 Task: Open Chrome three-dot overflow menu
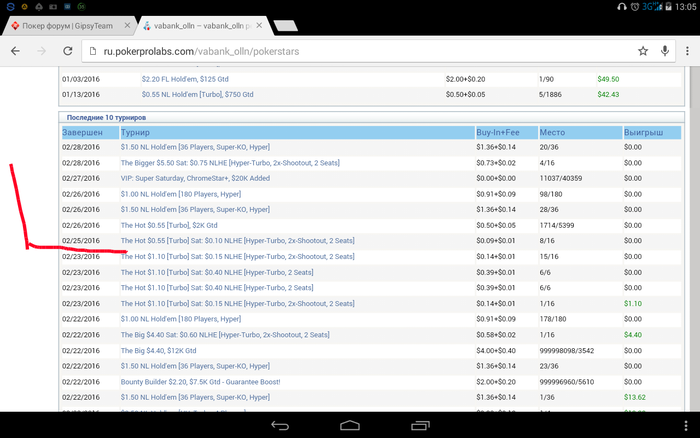click(687, 51)
